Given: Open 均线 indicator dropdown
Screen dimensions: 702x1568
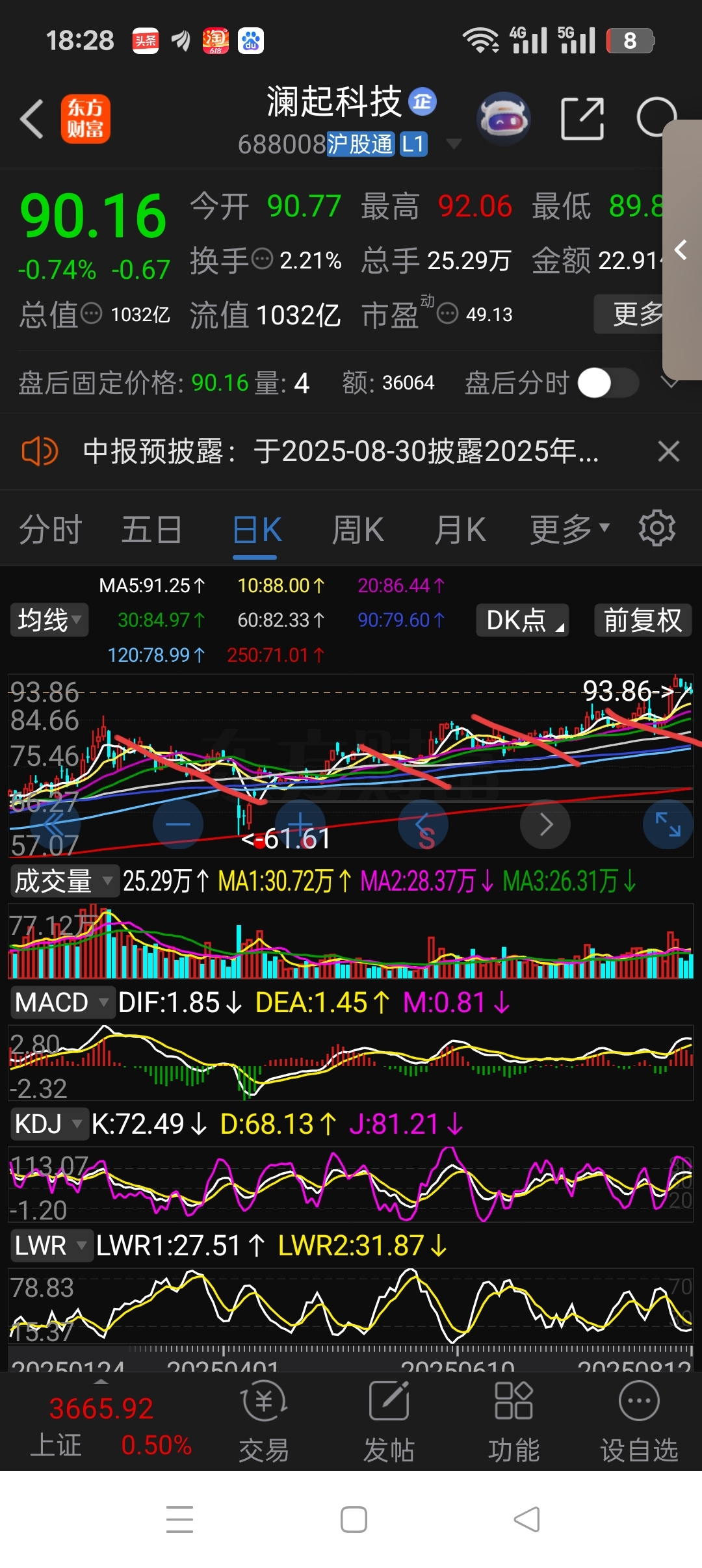Looking at the screenshot, I should 49,620.
